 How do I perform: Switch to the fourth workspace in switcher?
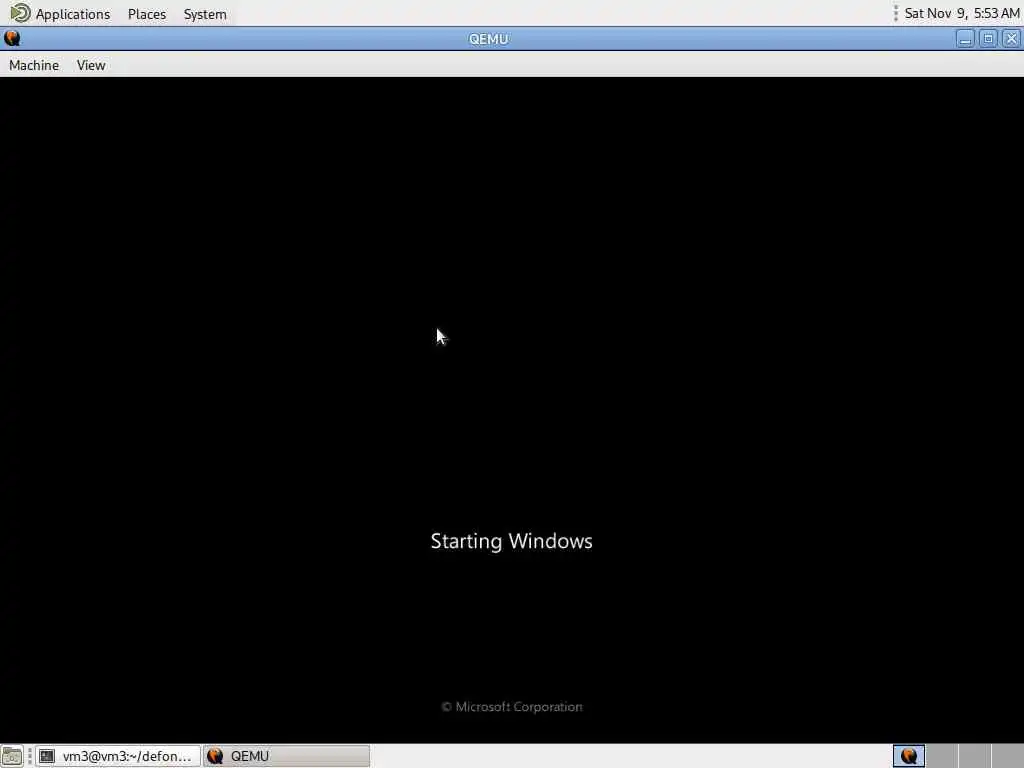(1007, 756)
